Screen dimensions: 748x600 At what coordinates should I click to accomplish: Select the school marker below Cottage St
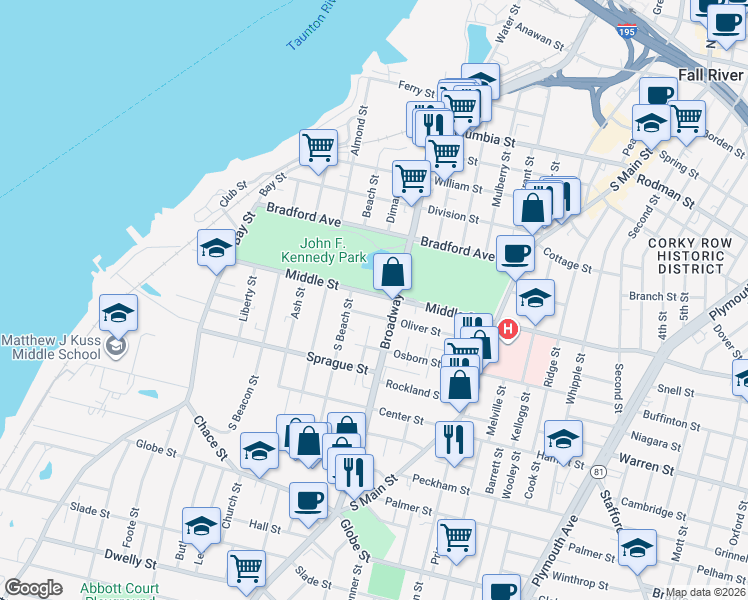[535, 298]
